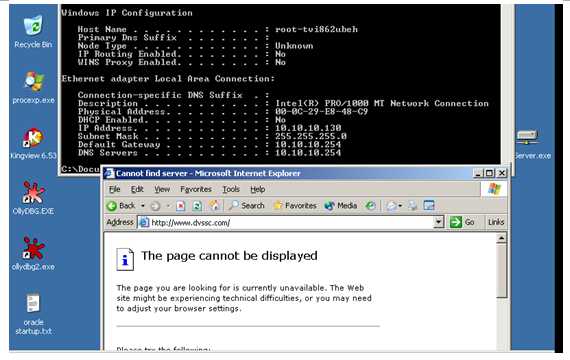Click 'Ethernet adapter Local Area Connection' line
The width and height of the screenshot is (570, 360).
168,79
